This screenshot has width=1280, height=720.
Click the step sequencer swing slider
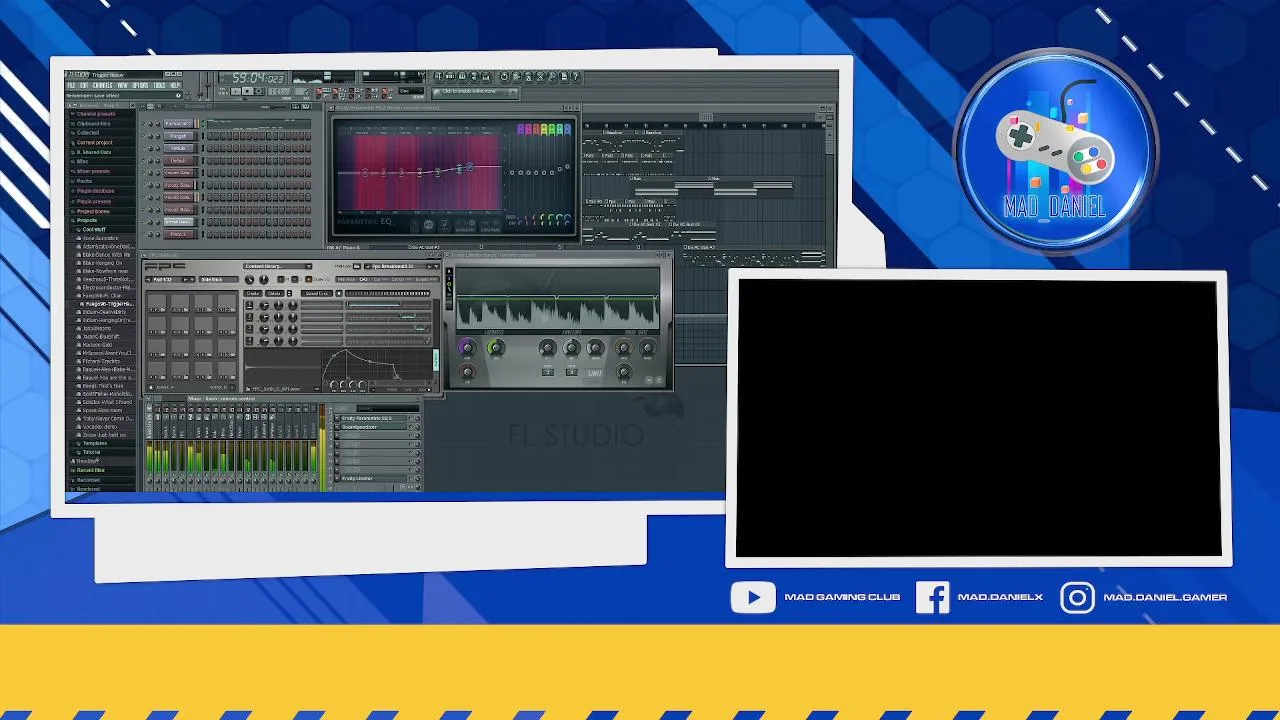pos(278,107)
